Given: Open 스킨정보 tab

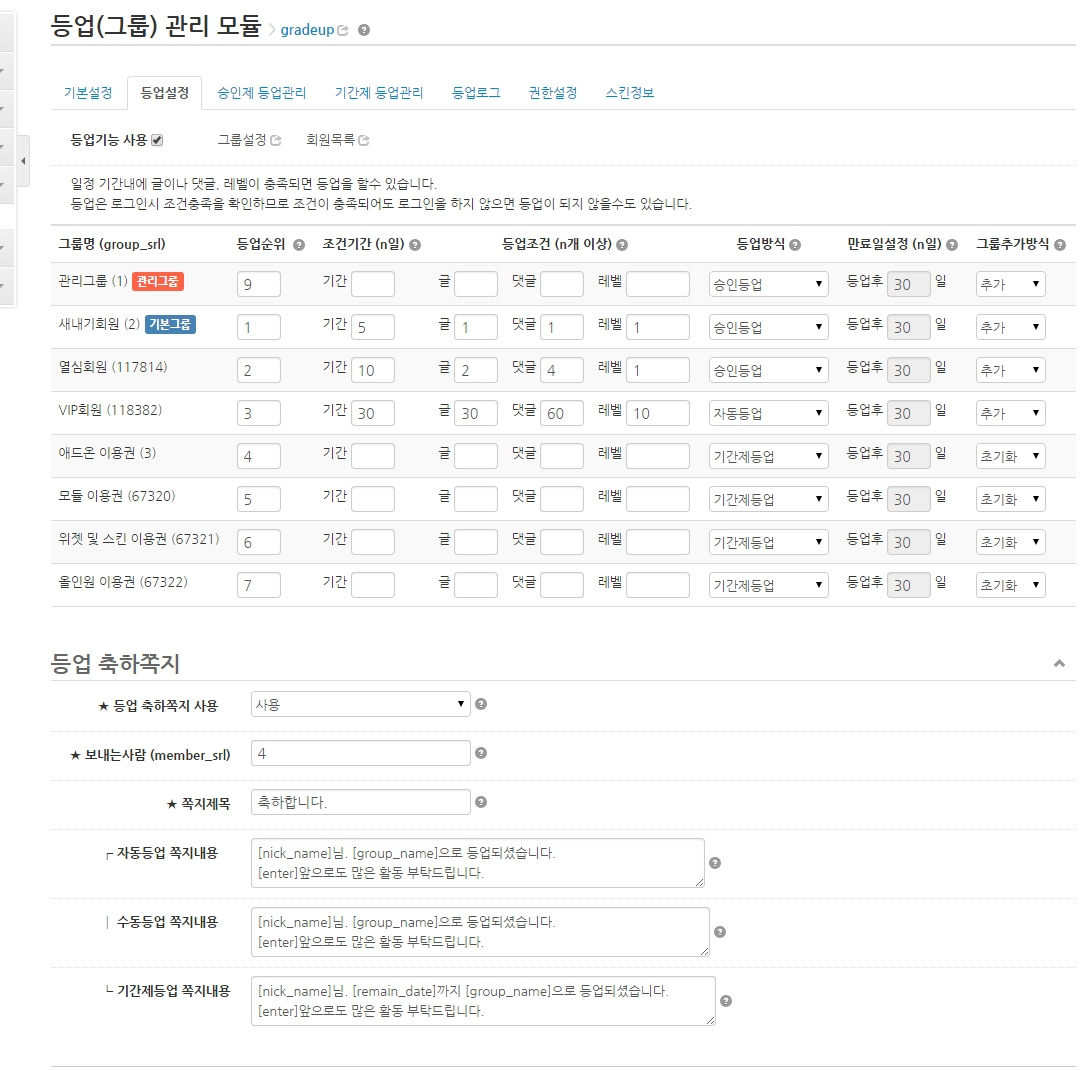Looking at the screenshot, I should click(629, 93).
